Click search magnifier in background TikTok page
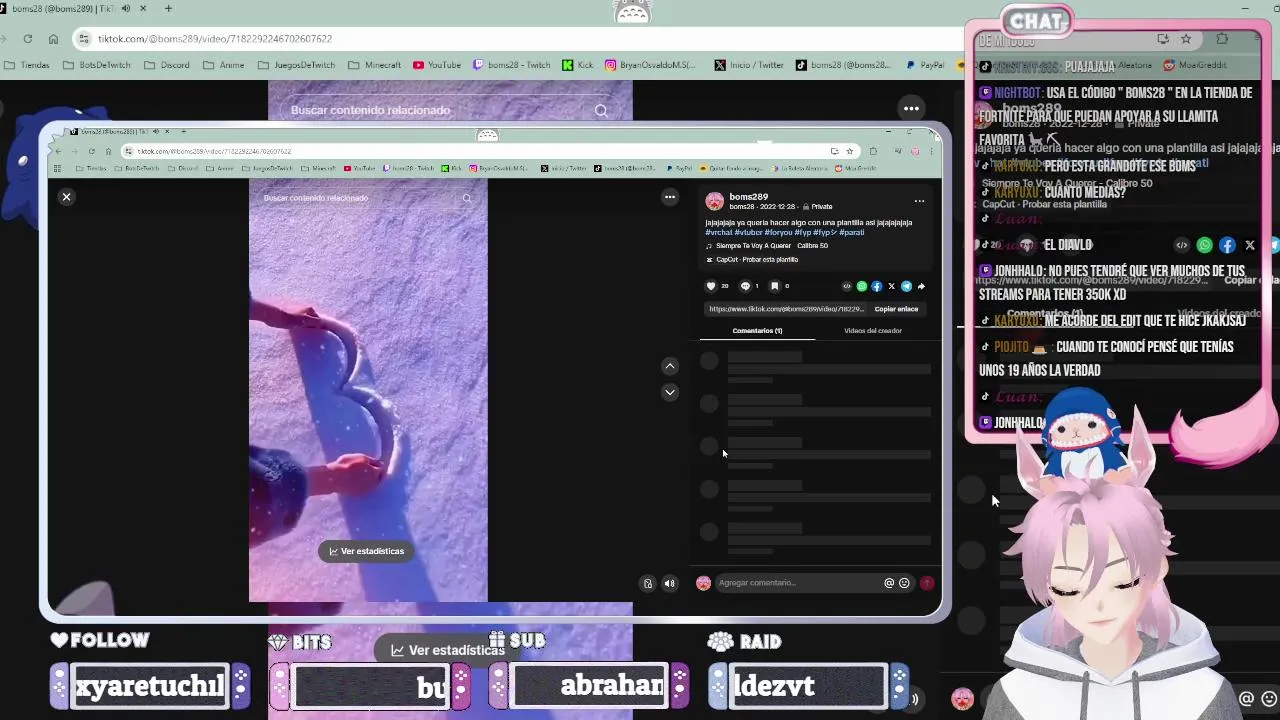 point(601,110)
